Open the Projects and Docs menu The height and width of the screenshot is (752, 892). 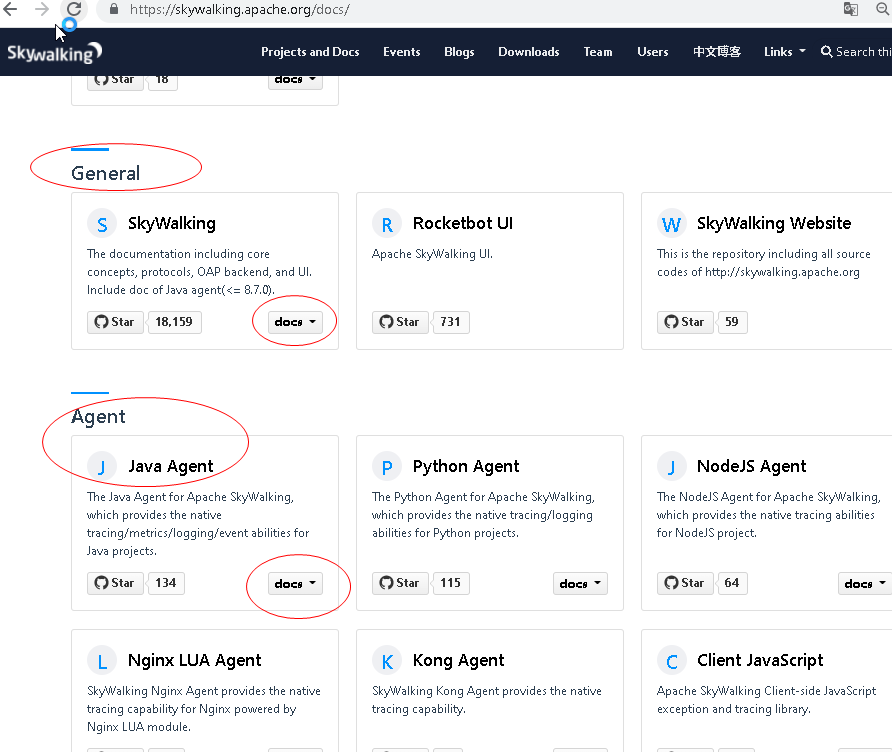[310, 51]
